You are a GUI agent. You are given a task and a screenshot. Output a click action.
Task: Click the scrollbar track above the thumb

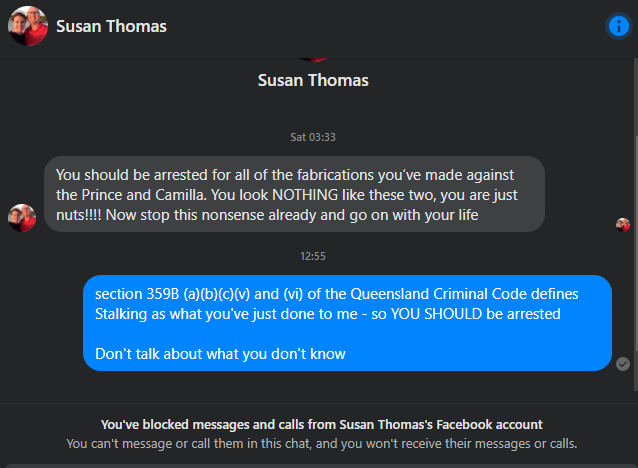636,96
